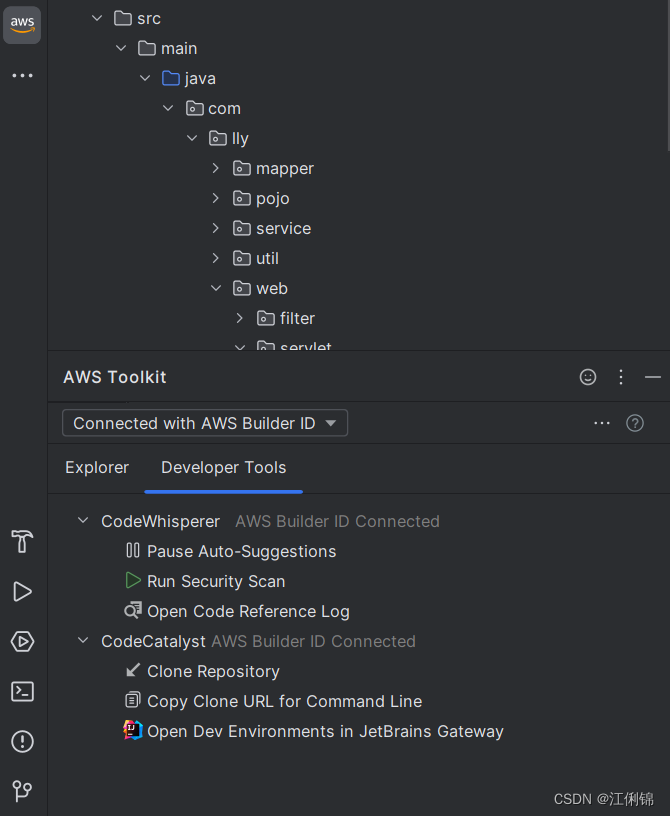The image size is (670, 816).
Task: Expand the util package chevron
Action: (216, 258)
